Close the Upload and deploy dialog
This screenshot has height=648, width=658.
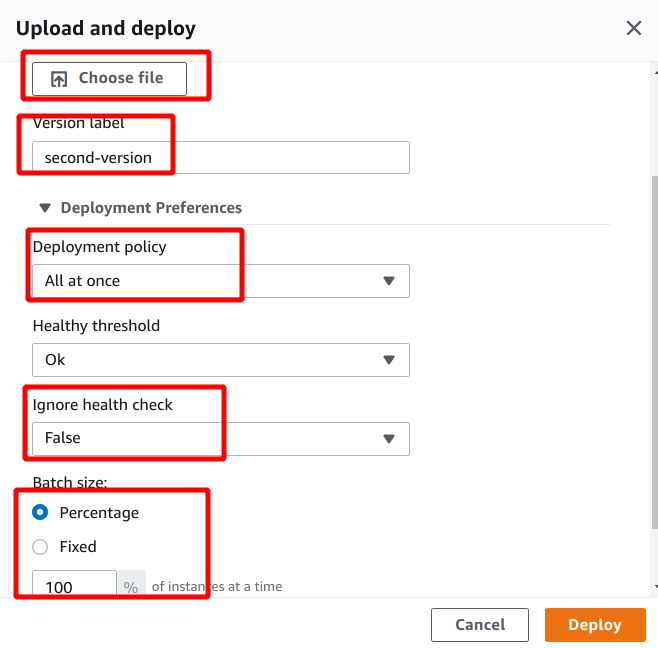(634, 29)
